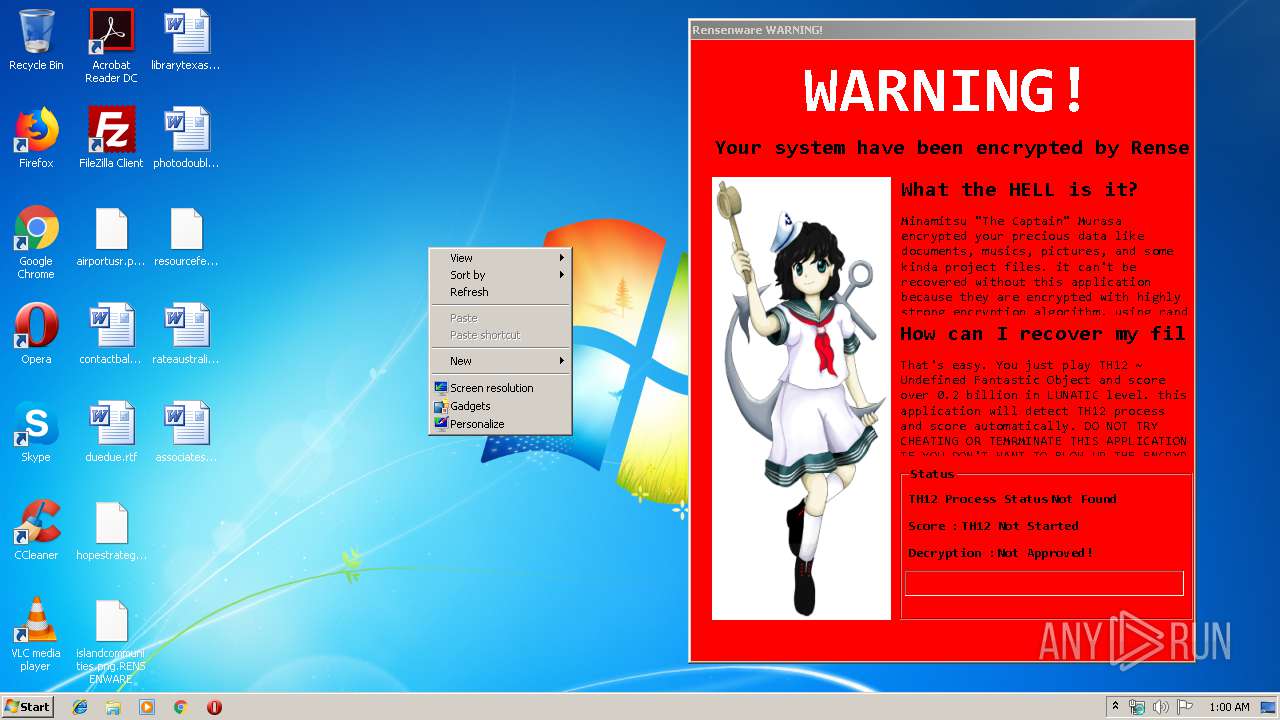Launch Acrobat Reader DC shortcut
1280x720 pixels.
(x=111, y=46)
